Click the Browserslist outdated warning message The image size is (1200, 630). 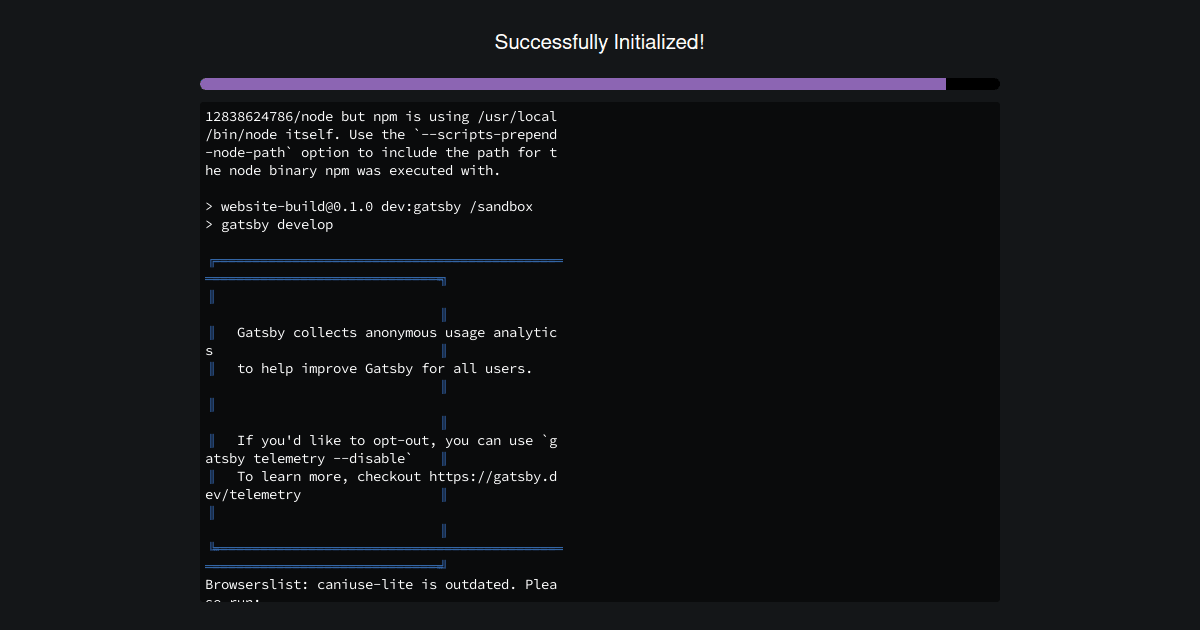(380, 584)
